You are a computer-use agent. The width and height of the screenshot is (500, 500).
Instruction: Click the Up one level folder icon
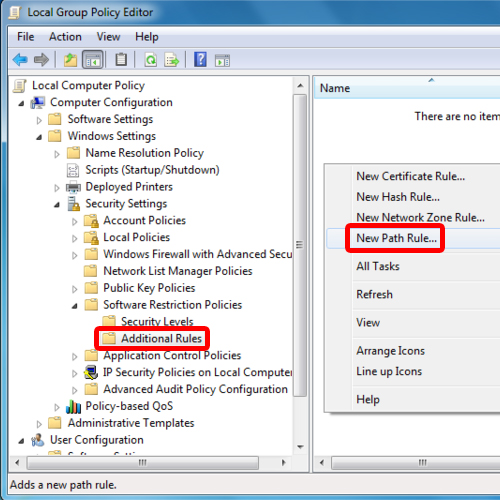pyautogui.click(x=70, y=60)
